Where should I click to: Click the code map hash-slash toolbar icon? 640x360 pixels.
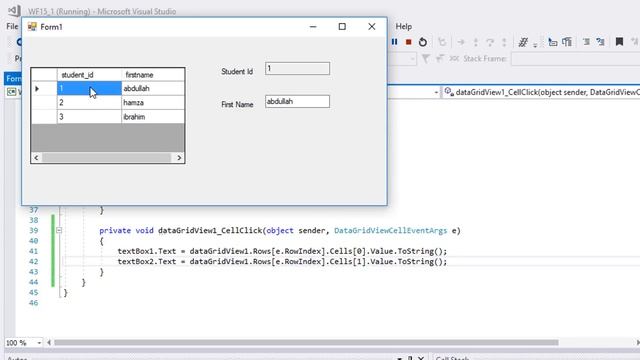pos(523,42)
